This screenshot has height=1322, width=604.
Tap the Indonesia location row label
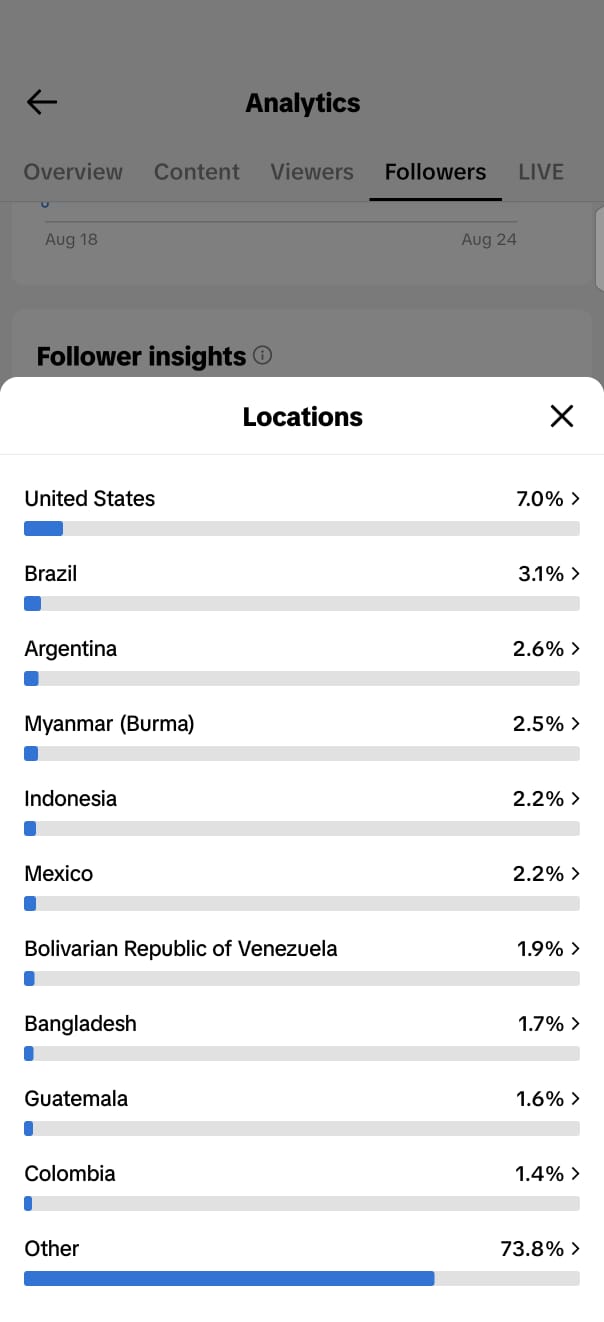coord(70,798)
